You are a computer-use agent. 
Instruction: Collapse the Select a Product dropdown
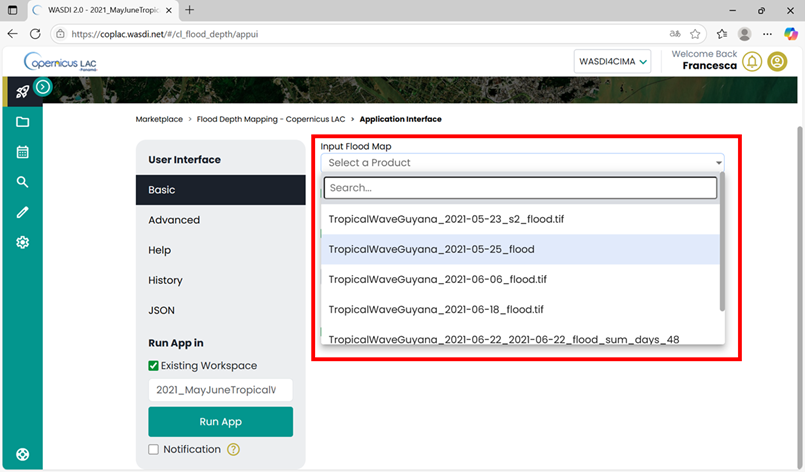523,163
